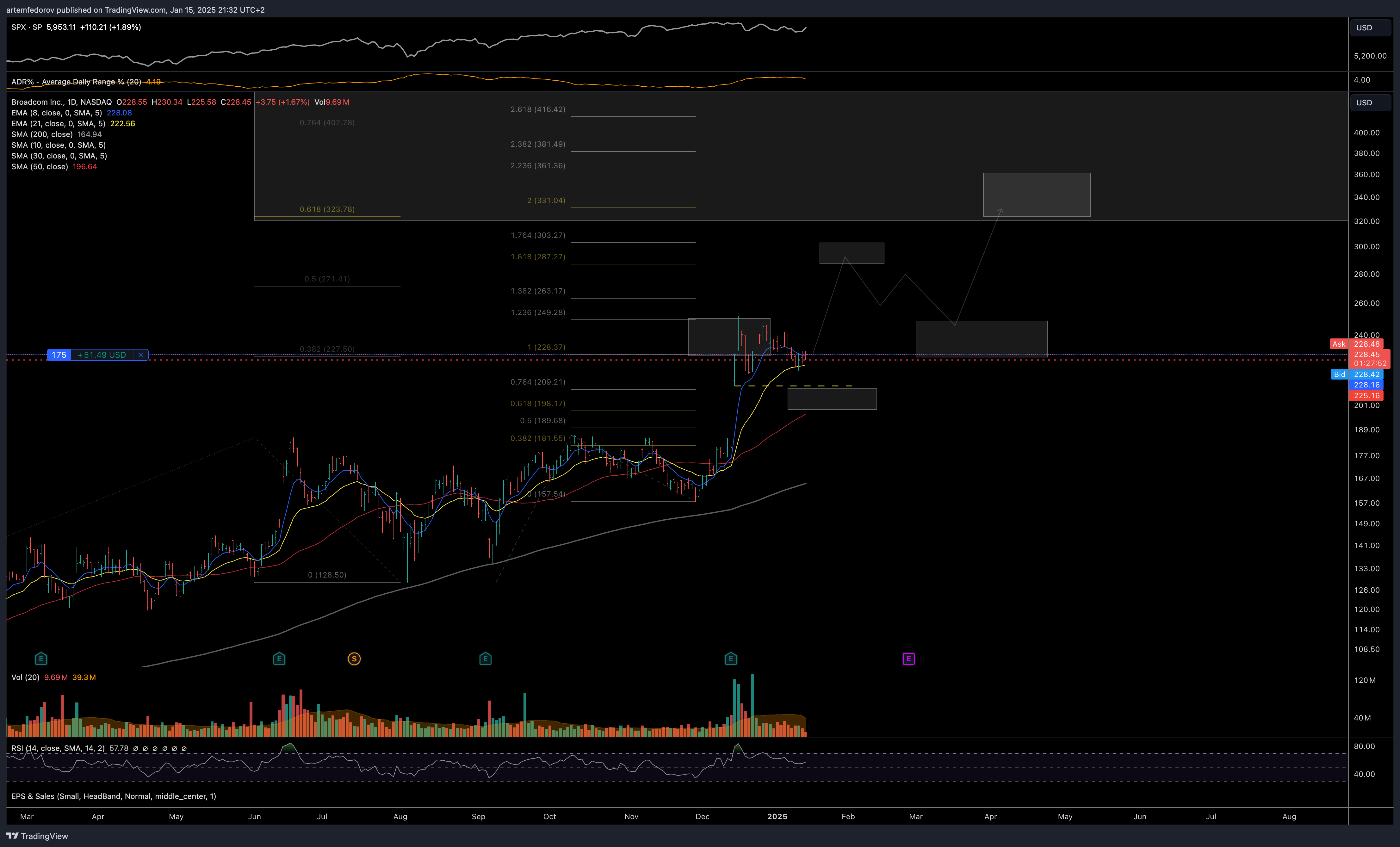The height and width of the screenshot is (847, 1400).
Task: Select the ADR% Average Daily Range indicator legend
Action: 76,82
